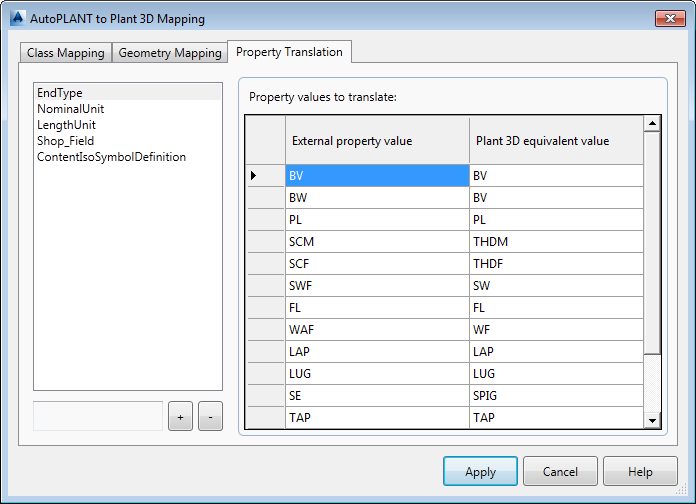Select the FL external property value cell
696x504 pixels.
(377, 308)
